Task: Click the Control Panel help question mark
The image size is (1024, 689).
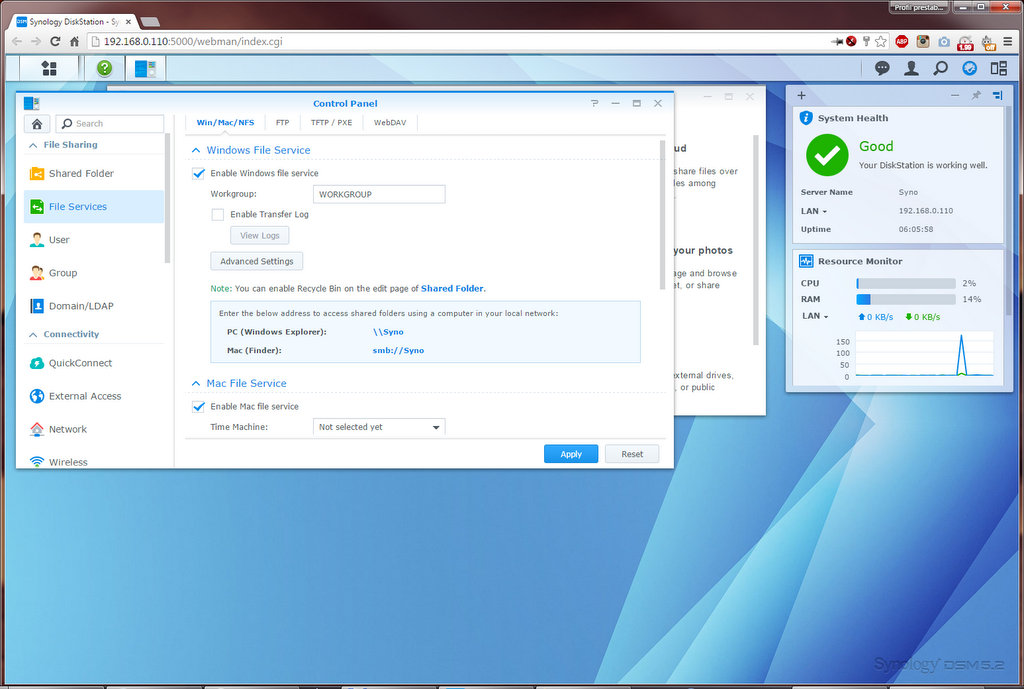Action: (594, 103)
